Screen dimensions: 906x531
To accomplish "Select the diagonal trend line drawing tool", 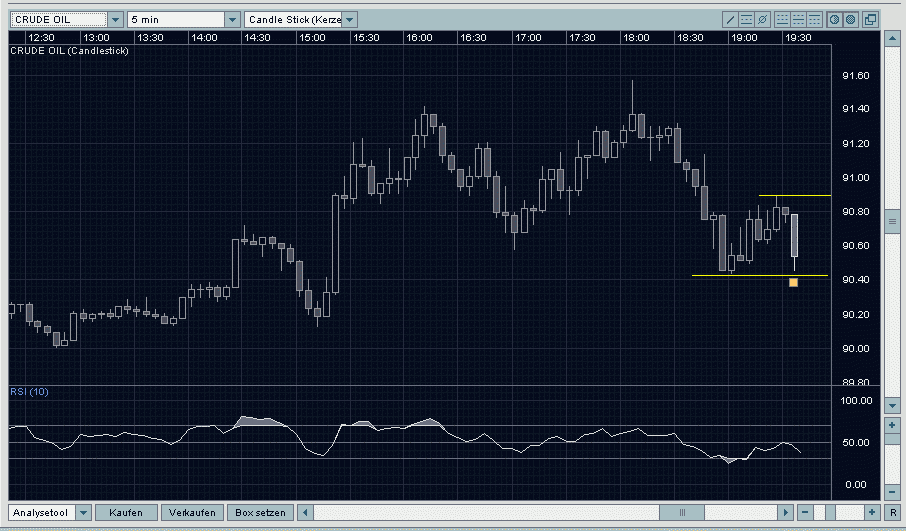I will (x=730, y=20).
